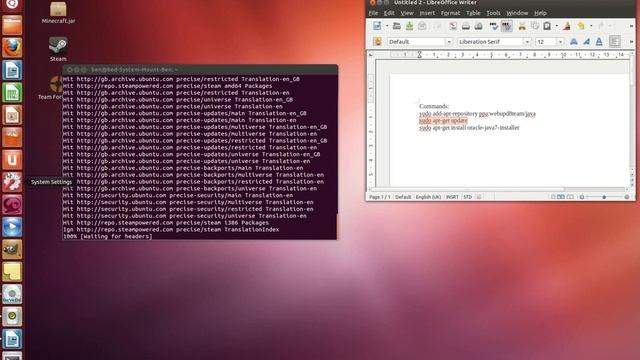Click the Cut scissors icon
Screen dimensions: 640x360
pyautogui.click(x=522, y=27)
